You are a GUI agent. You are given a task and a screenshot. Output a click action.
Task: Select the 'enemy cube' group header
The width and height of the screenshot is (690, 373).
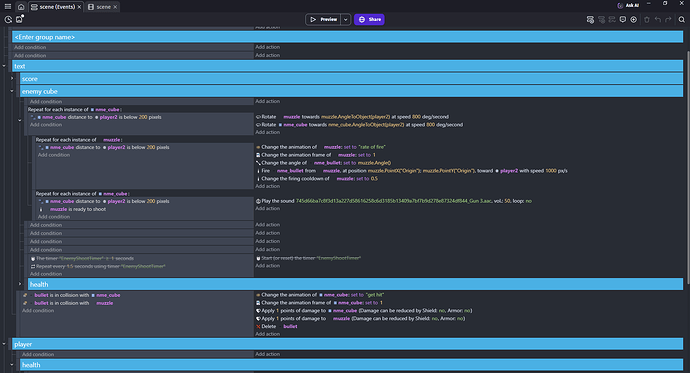352,91
